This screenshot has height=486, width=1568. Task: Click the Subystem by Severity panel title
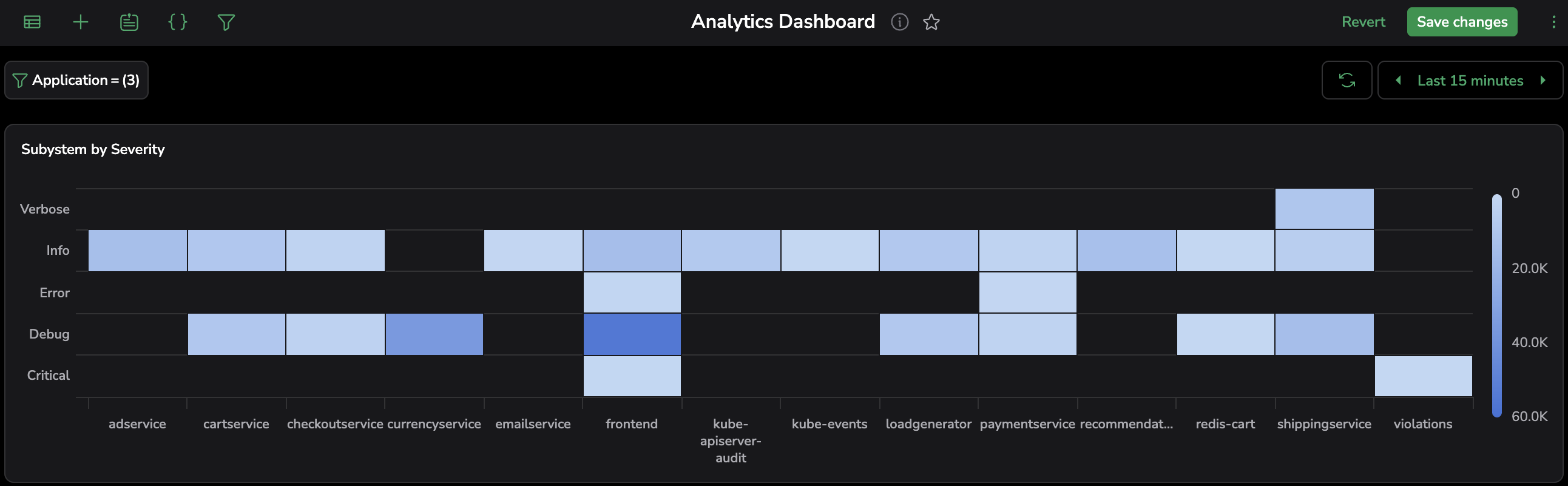tap(93, 149)
